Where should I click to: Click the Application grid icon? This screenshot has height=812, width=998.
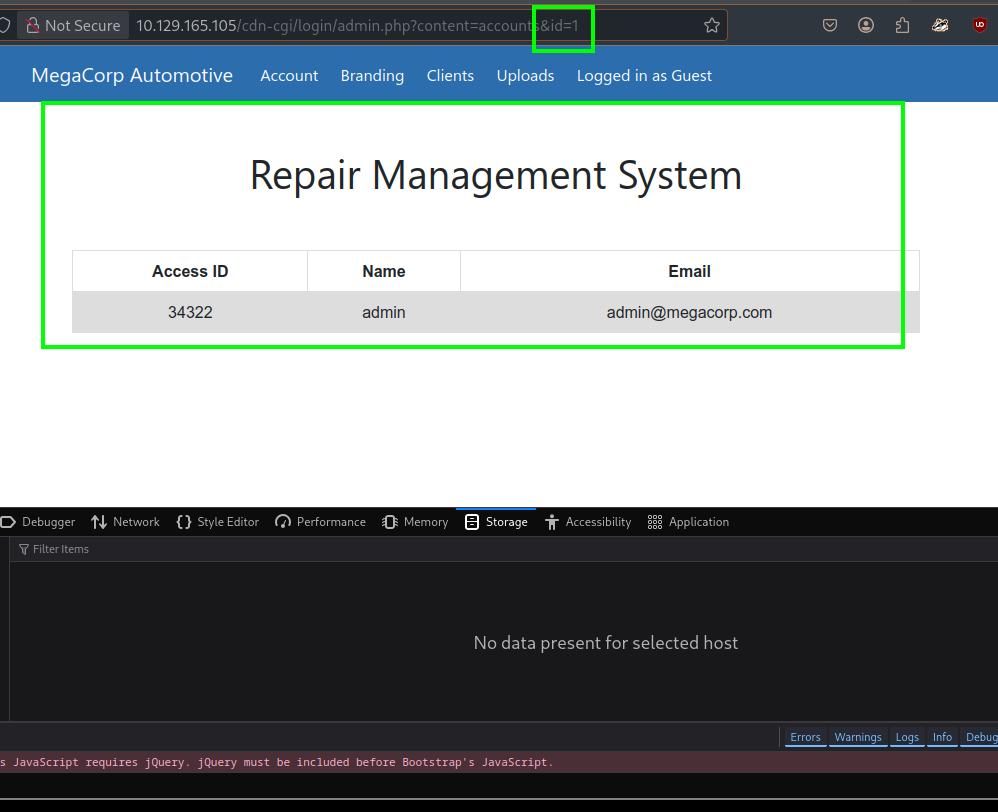click(655, 522)
